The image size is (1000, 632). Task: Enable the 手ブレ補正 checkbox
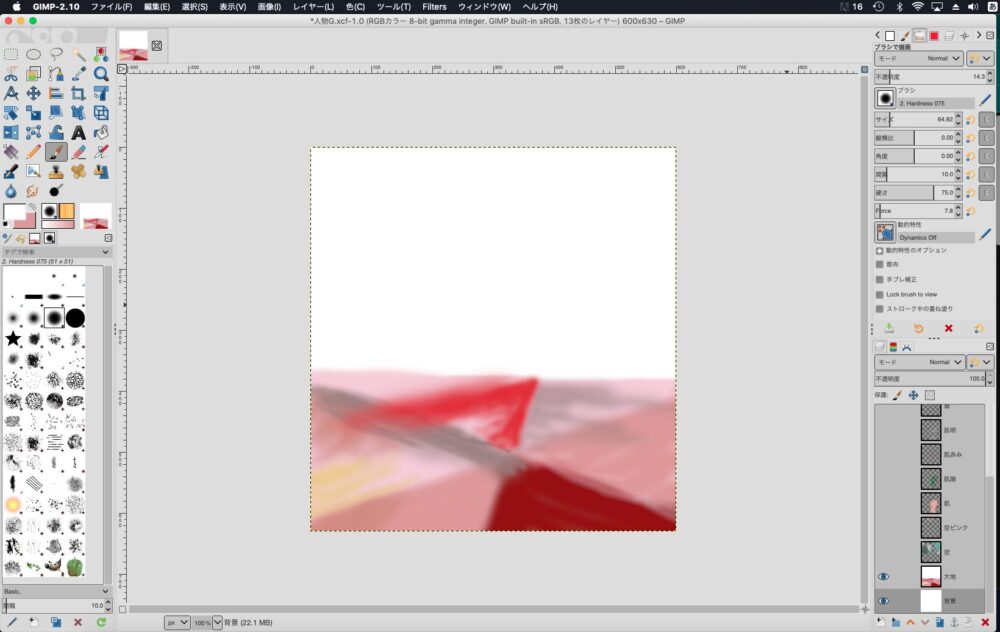879,279
